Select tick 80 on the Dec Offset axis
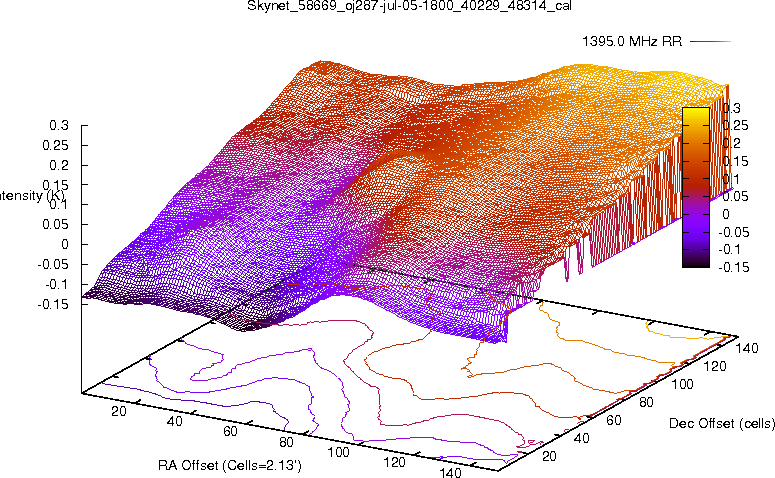This screenshot has height=478, width=775. [646, 402]
